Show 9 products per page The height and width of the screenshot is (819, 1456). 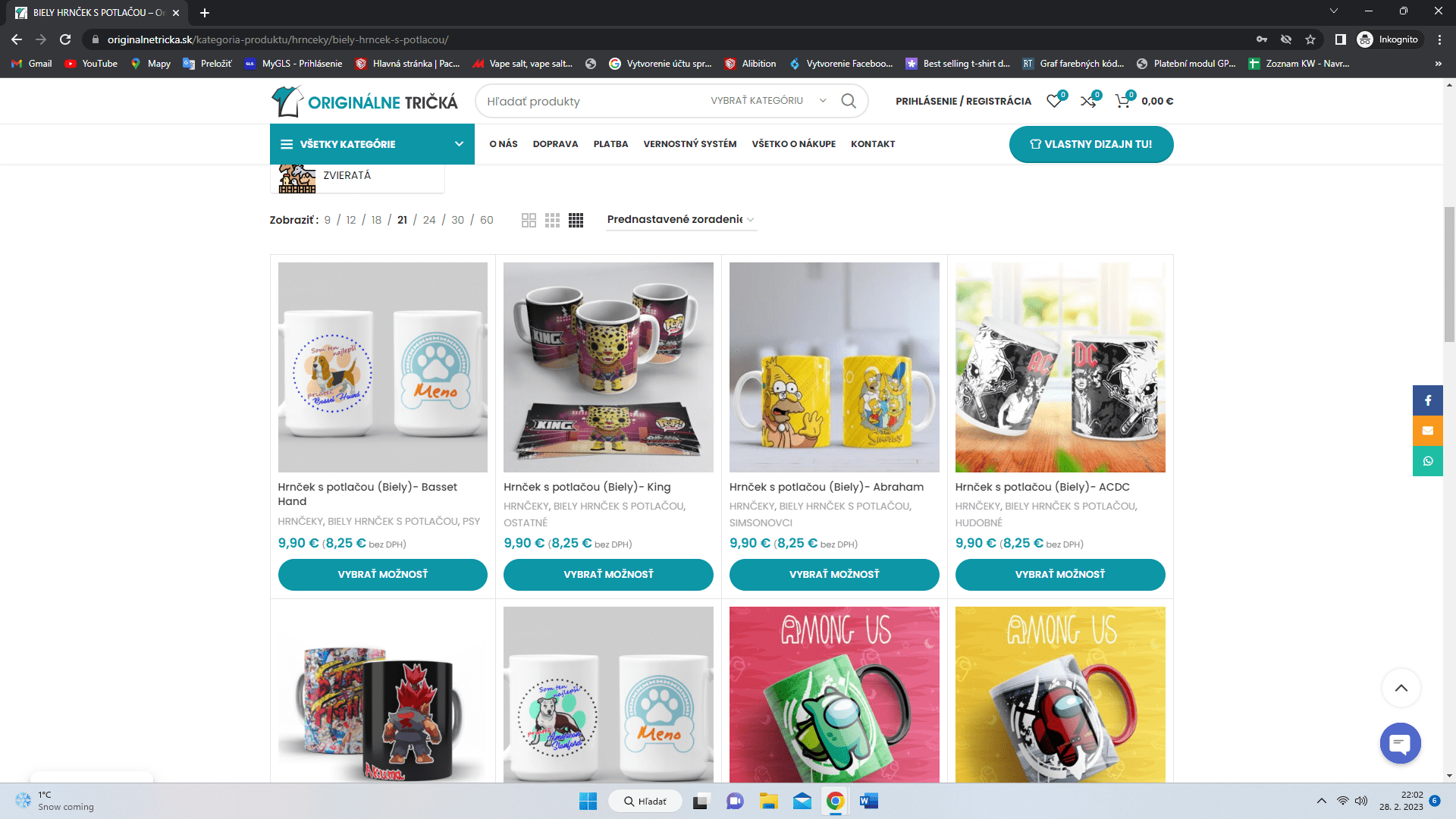point(328,220)
